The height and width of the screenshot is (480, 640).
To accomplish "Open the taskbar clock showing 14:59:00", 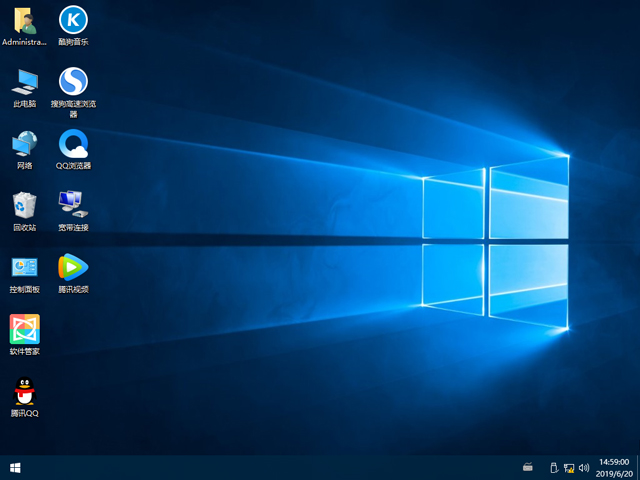I will [614, 468].
